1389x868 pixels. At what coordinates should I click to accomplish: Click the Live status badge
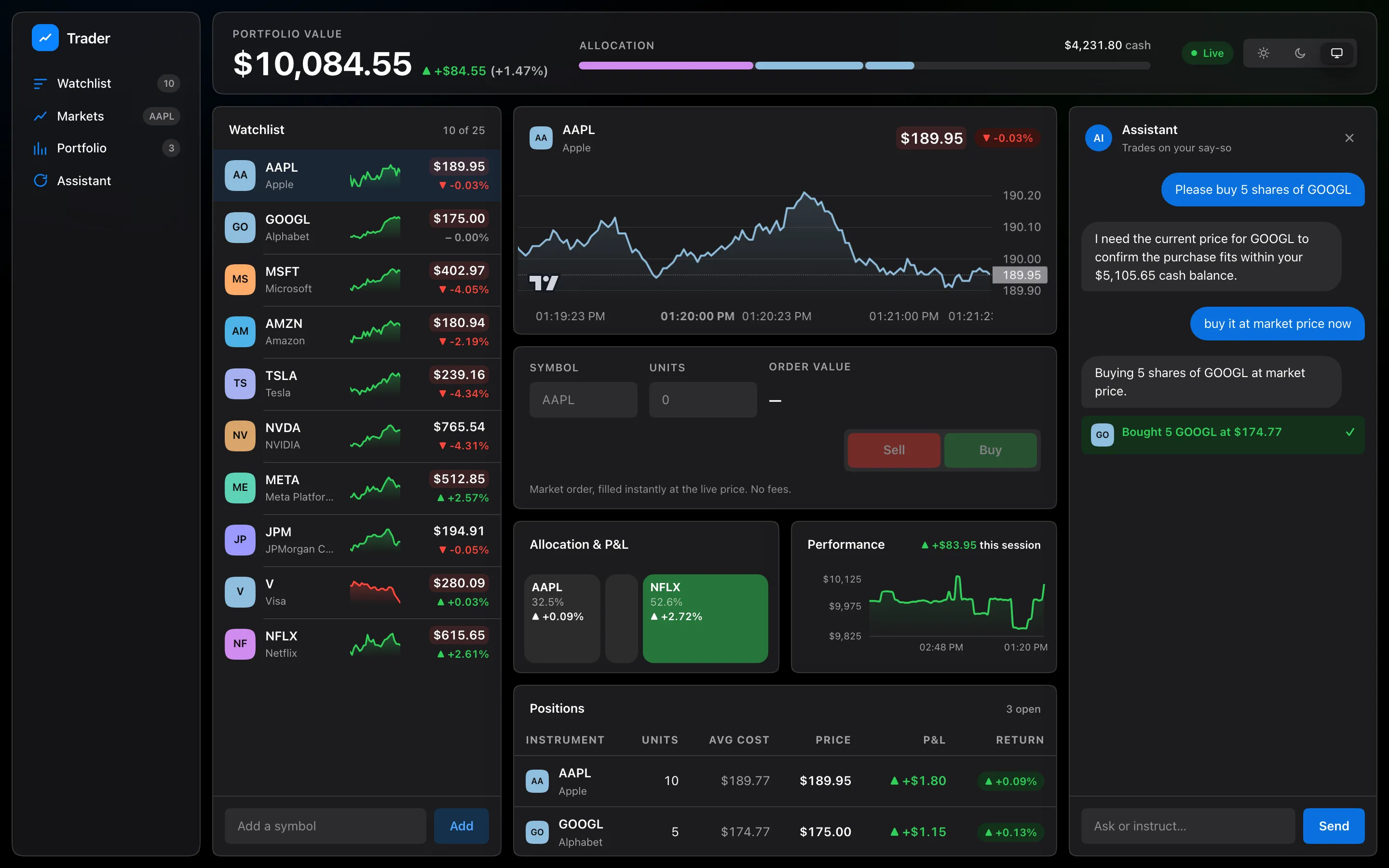click(1207, 53)
